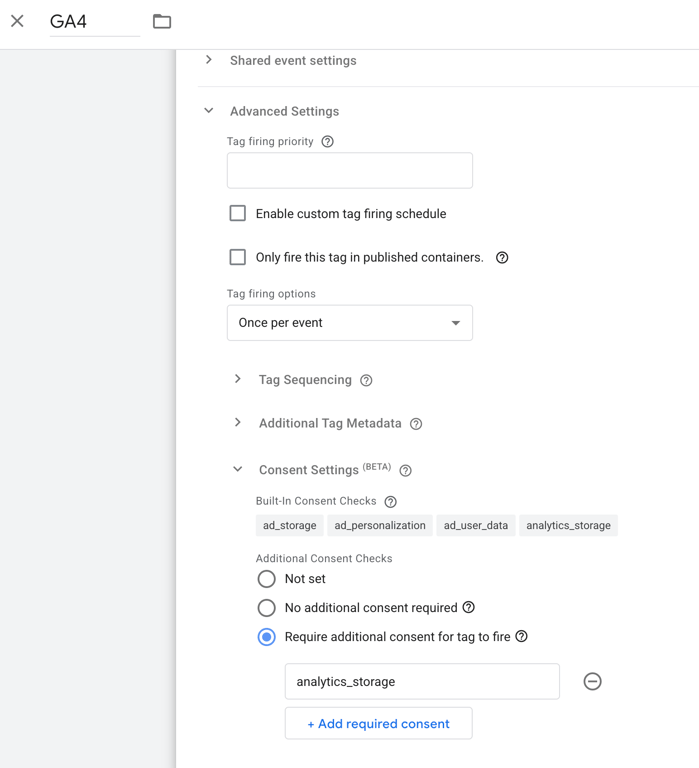
Task: Open the folder icon next to GA4
Action: (x=162, y=21)
